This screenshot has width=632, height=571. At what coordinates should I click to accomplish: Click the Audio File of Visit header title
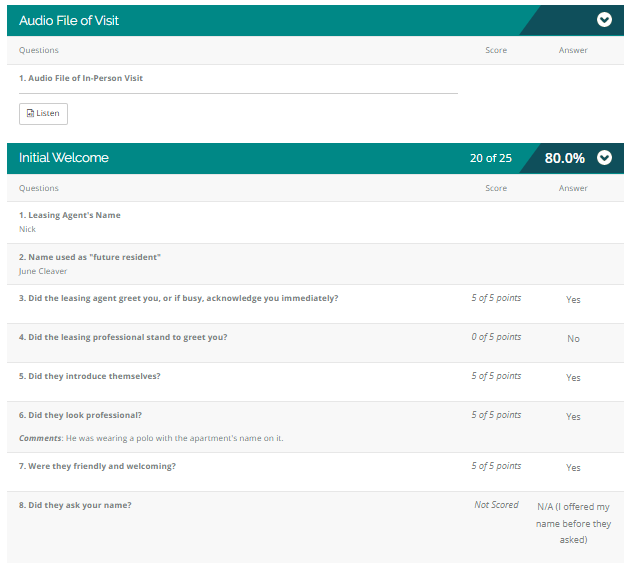pyautogui.click(x=69, y=20)
